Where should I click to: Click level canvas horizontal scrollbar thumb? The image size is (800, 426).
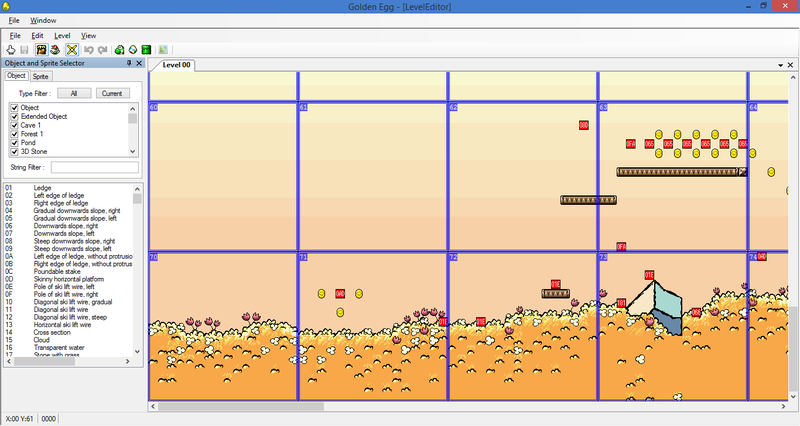coord(240,407)
